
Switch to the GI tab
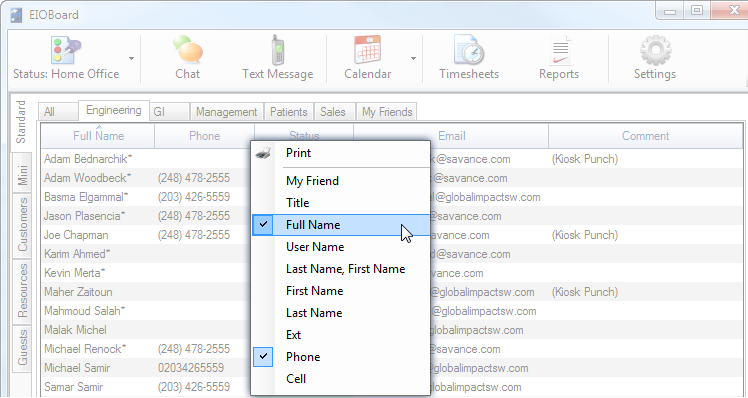(170, 112)
